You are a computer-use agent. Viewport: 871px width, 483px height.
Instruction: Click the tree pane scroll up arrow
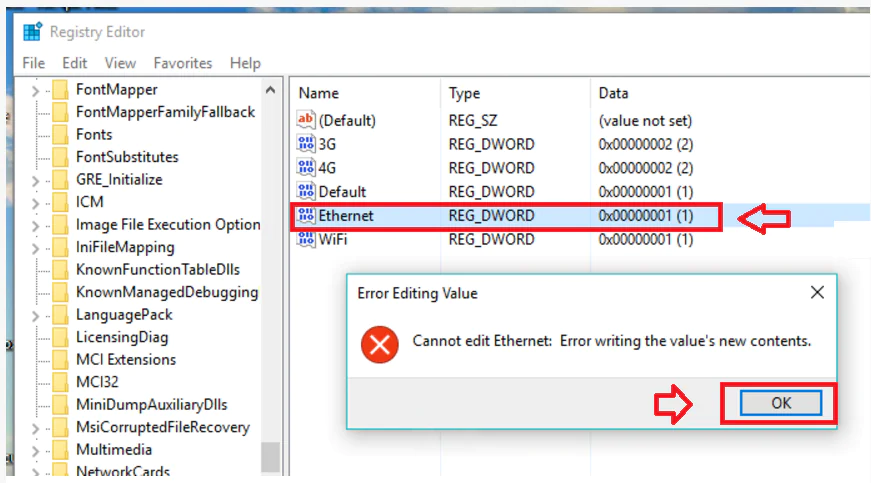coord(271,90)
